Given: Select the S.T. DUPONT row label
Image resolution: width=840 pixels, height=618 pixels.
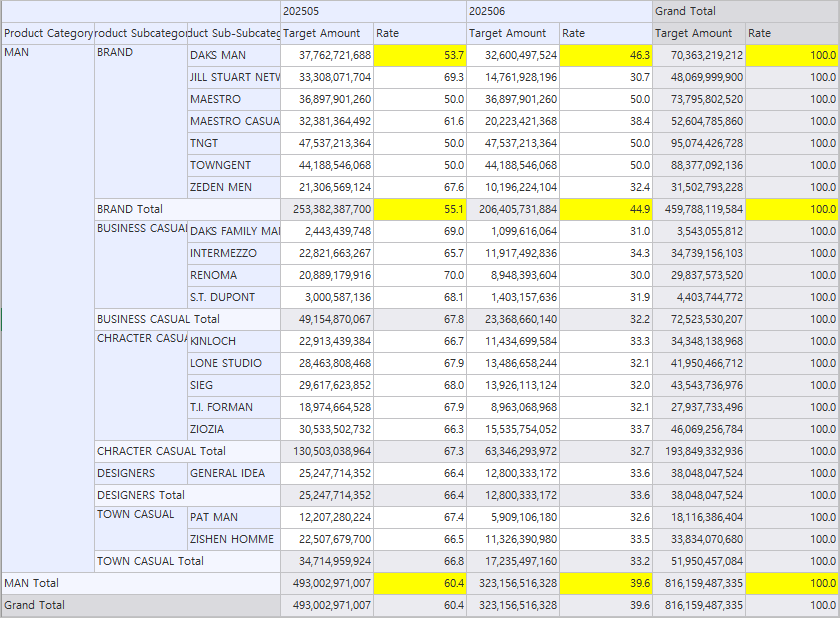Looking at the screenshot, I should click(234, 297).
